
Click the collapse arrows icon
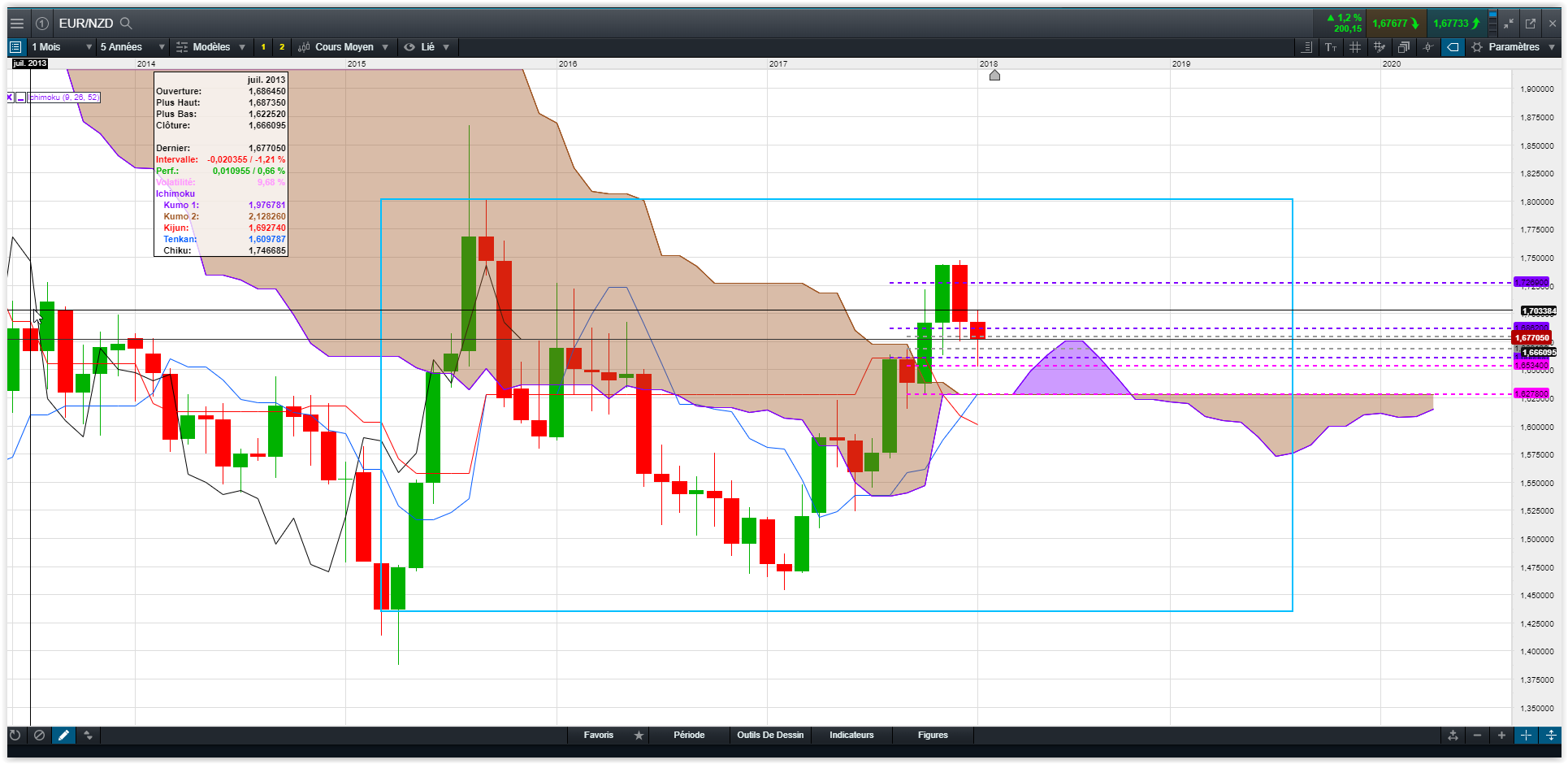(1509, 24)
